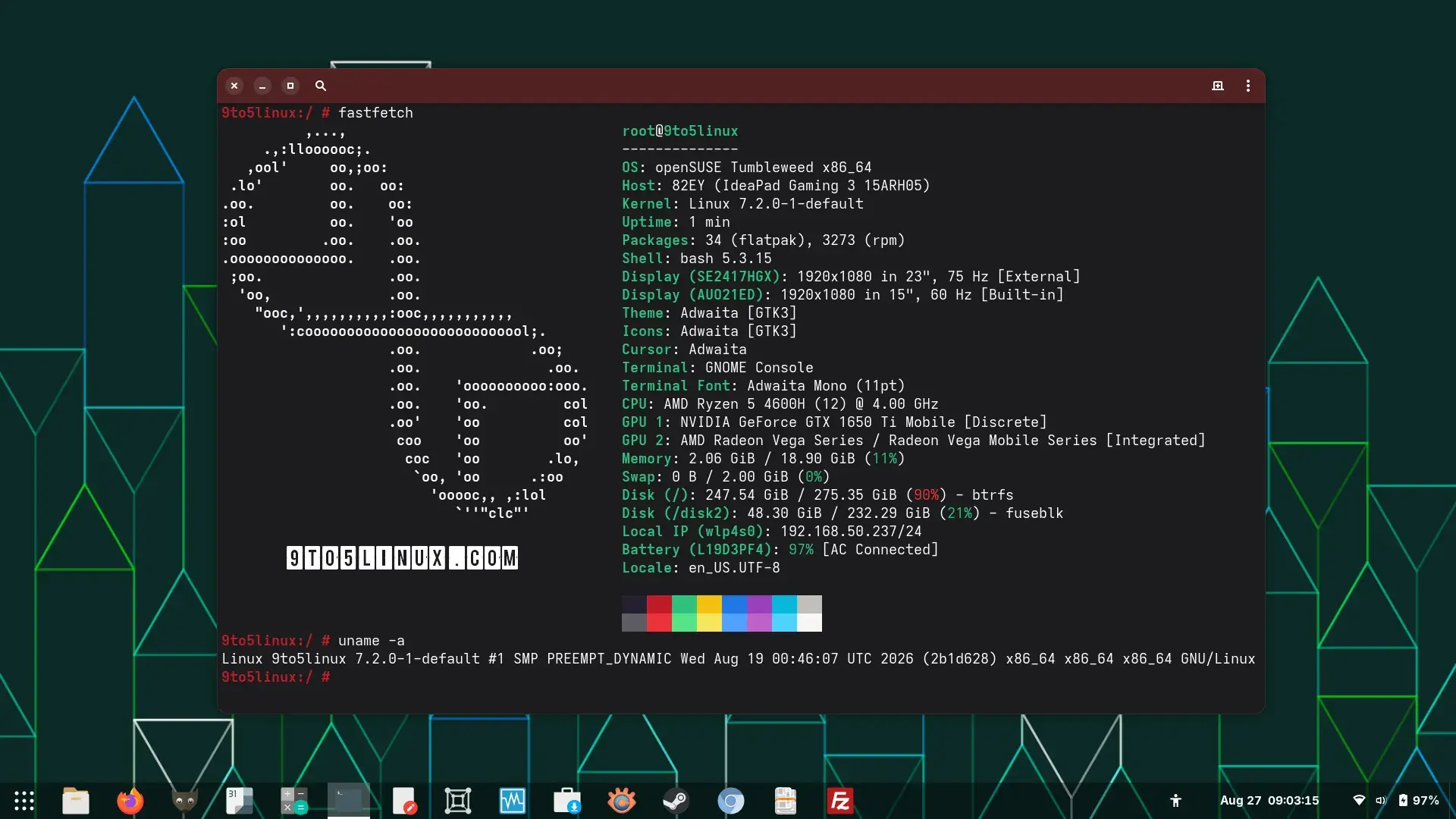This screenshot has height=819, width=1456.
Task: Click the "Icons: Adwaita [GTK3]" line
Action: [x=709, y=331]
